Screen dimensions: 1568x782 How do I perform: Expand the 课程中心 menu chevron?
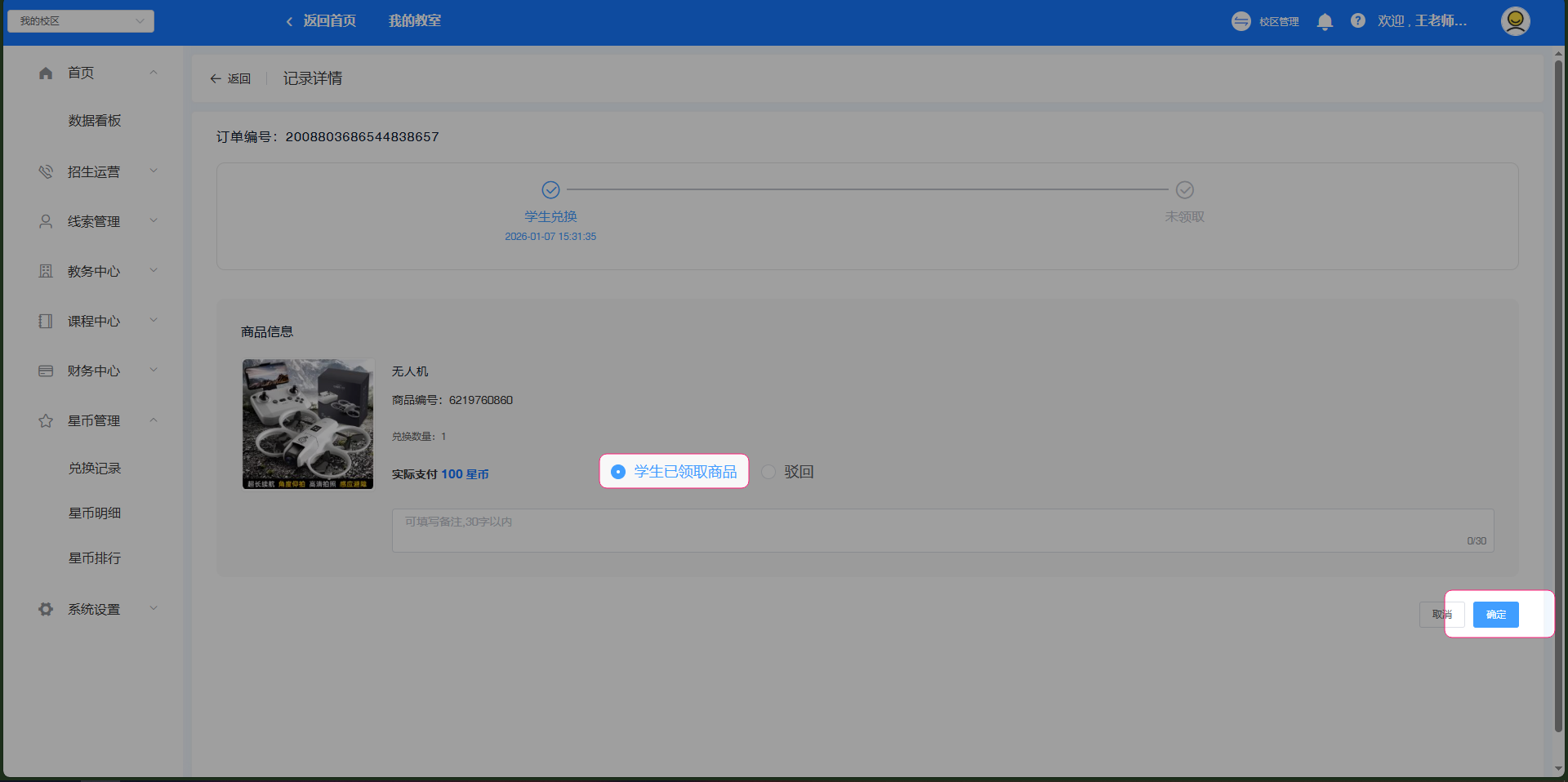[x=154, y=321]
